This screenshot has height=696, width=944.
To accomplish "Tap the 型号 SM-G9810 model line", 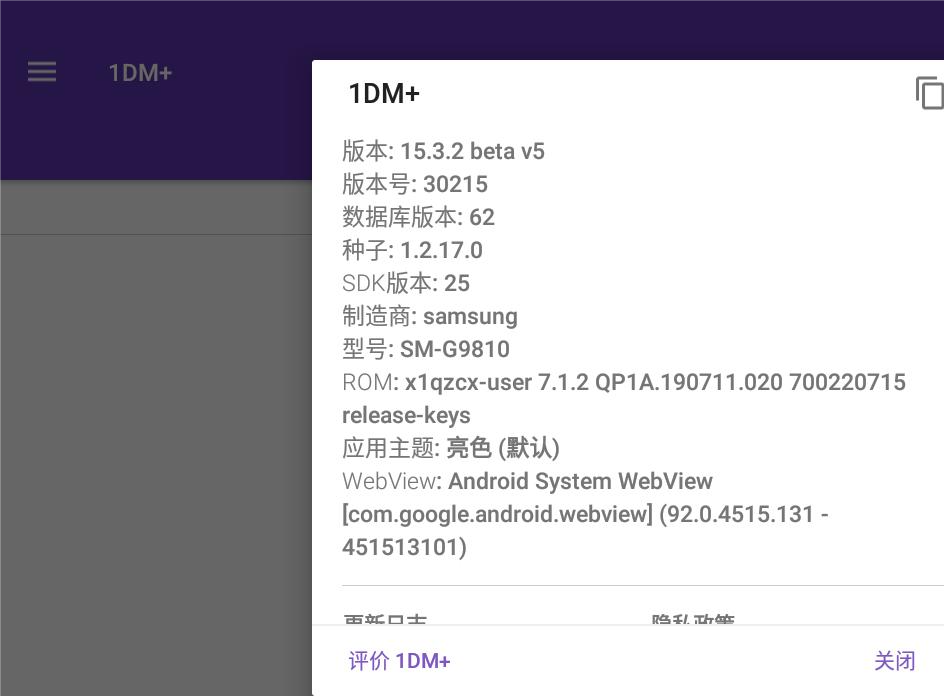I will 426,349.
